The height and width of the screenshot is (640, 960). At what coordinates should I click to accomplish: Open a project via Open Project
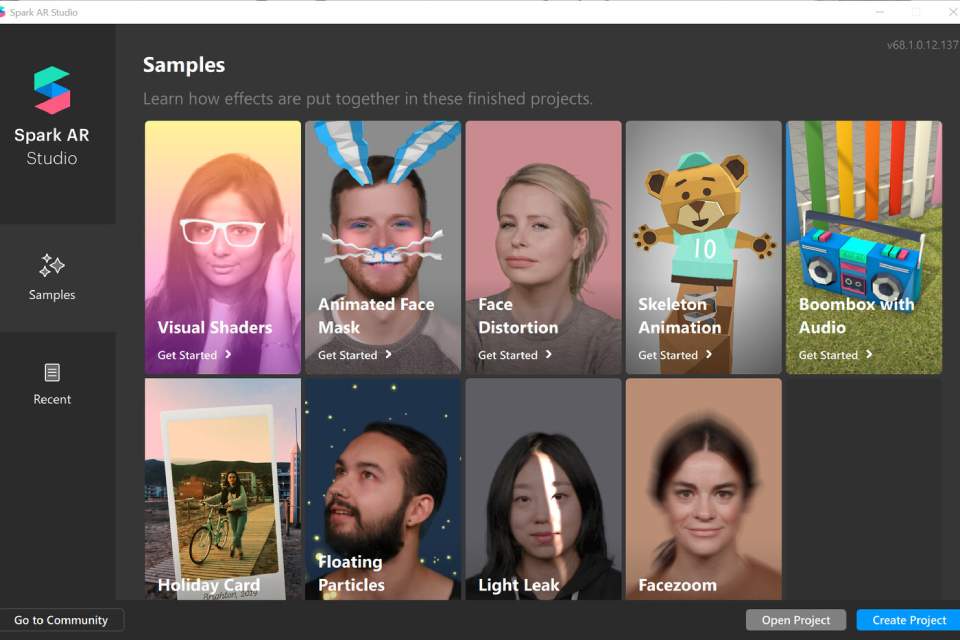(795, 620)
